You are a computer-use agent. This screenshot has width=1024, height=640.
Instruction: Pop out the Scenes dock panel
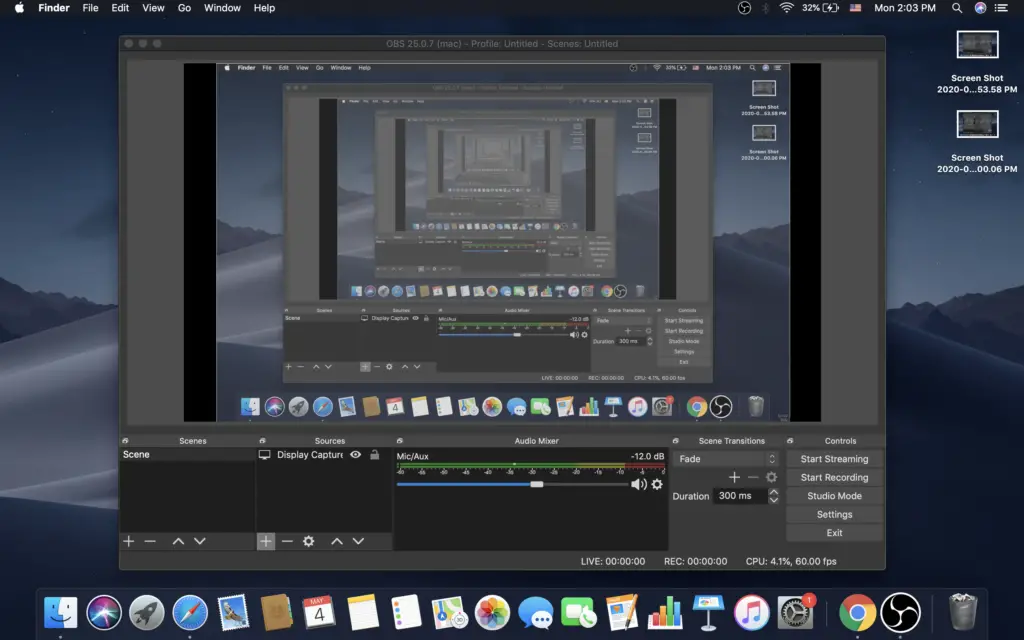click(125, 441)
